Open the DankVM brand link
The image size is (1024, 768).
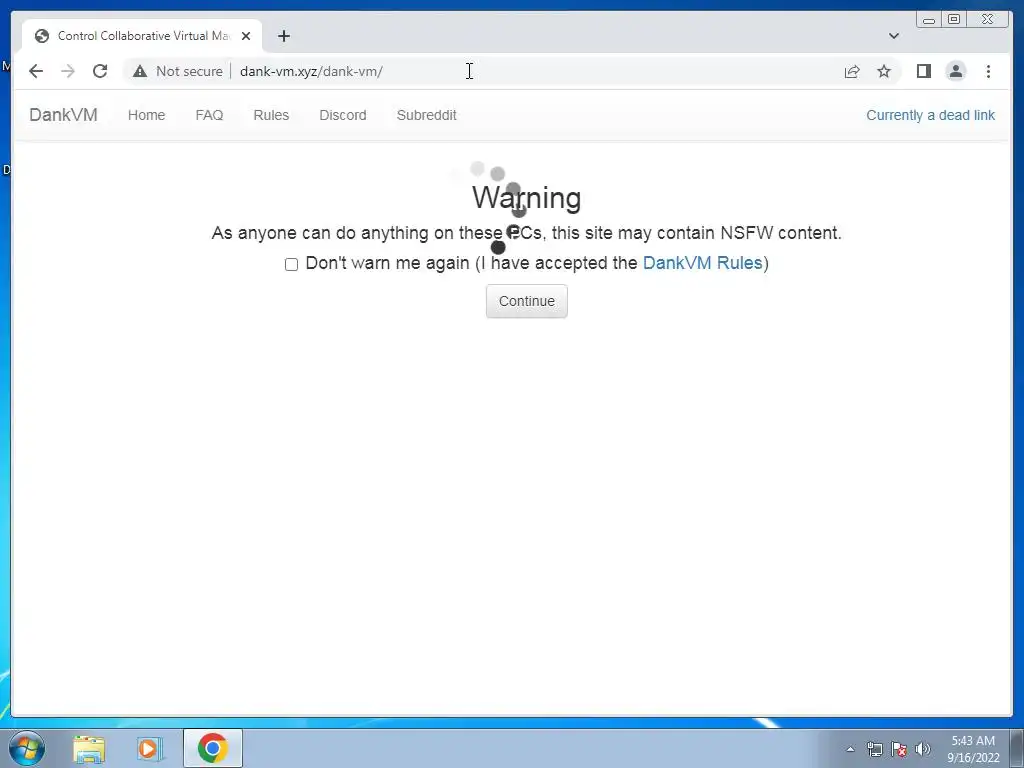(x=63, y=115)
